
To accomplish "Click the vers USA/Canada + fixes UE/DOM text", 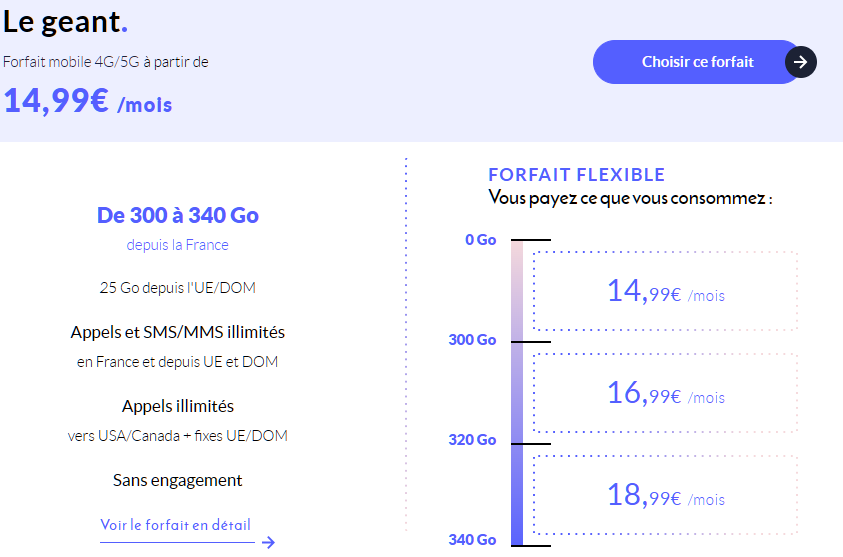I will click(178, 436).
